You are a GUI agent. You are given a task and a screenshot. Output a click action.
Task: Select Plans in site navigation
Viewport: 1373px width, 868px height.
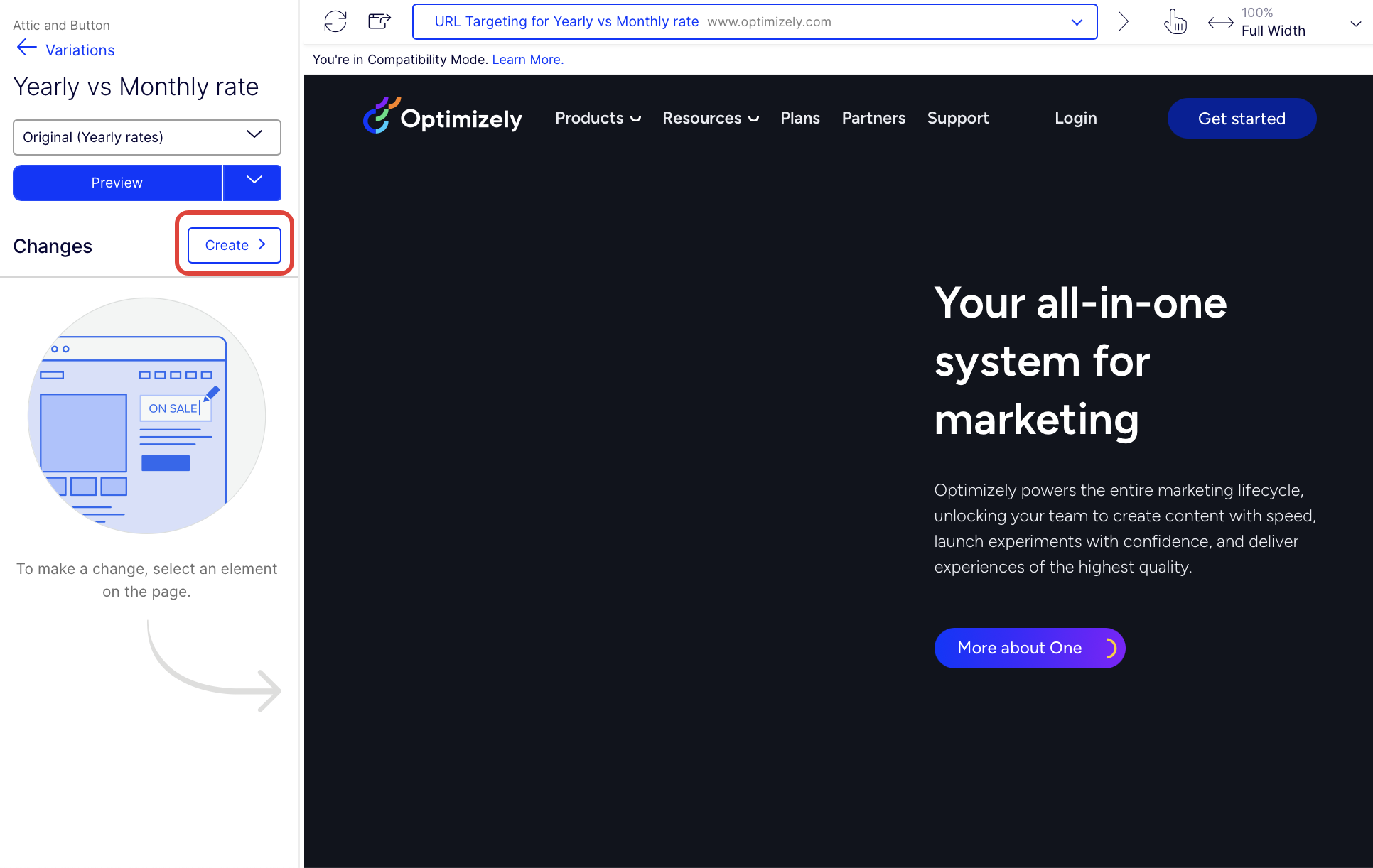coord(799,118)
